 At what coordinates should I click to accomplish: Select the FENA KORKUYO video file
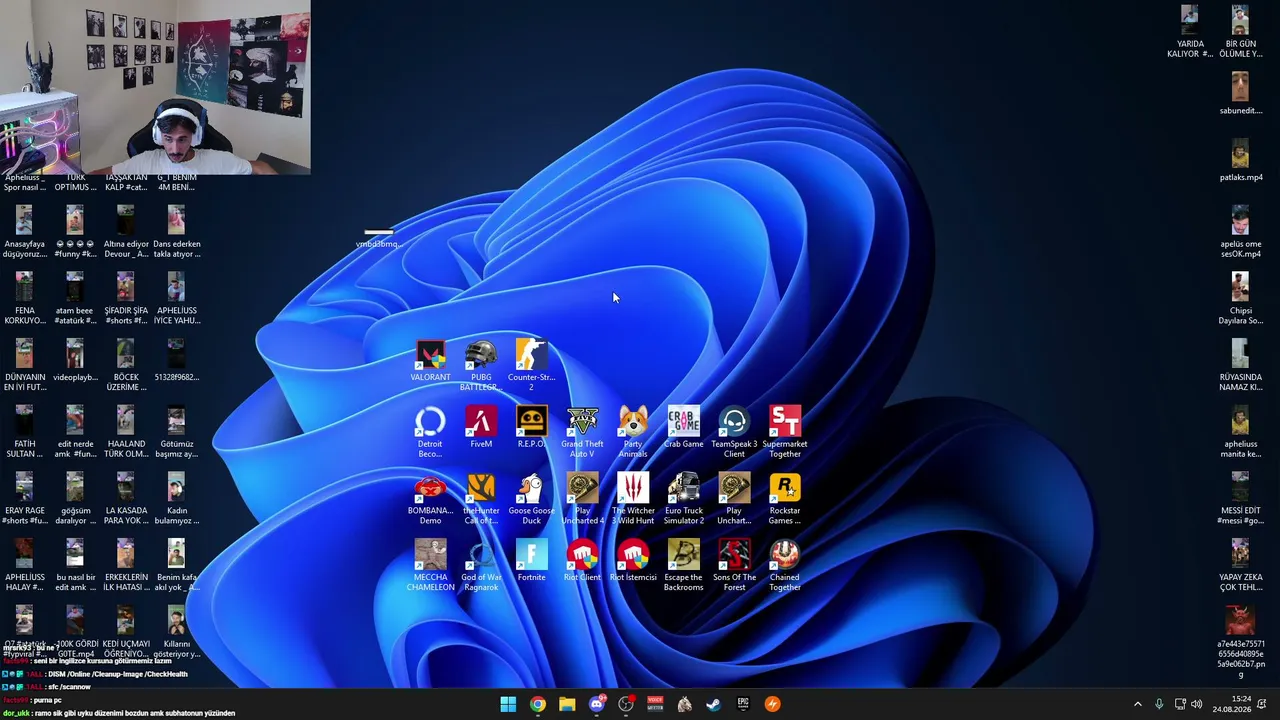tap(24, 299)
